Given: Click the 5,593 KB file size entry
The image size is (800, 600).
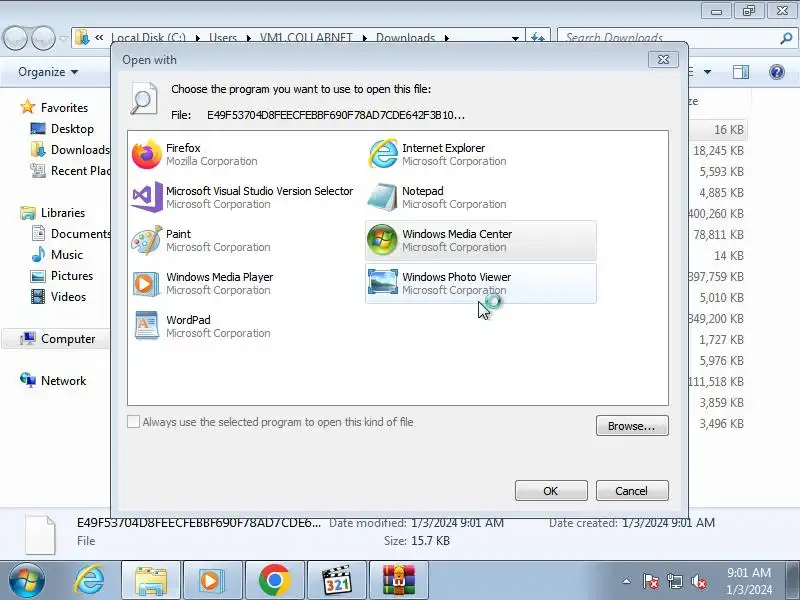Looking at the screenshot, I should pos(721,171).
